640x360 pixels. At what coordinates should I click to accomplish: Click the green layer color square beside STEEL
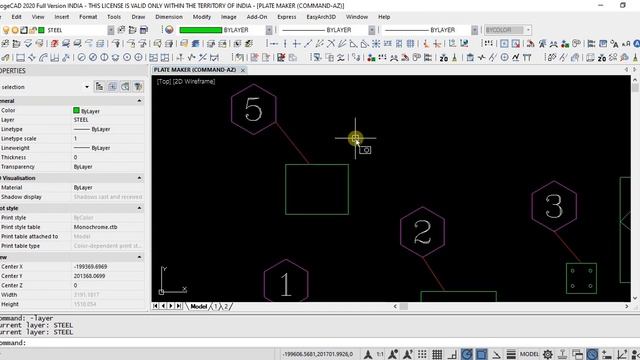tap(41, 30)
